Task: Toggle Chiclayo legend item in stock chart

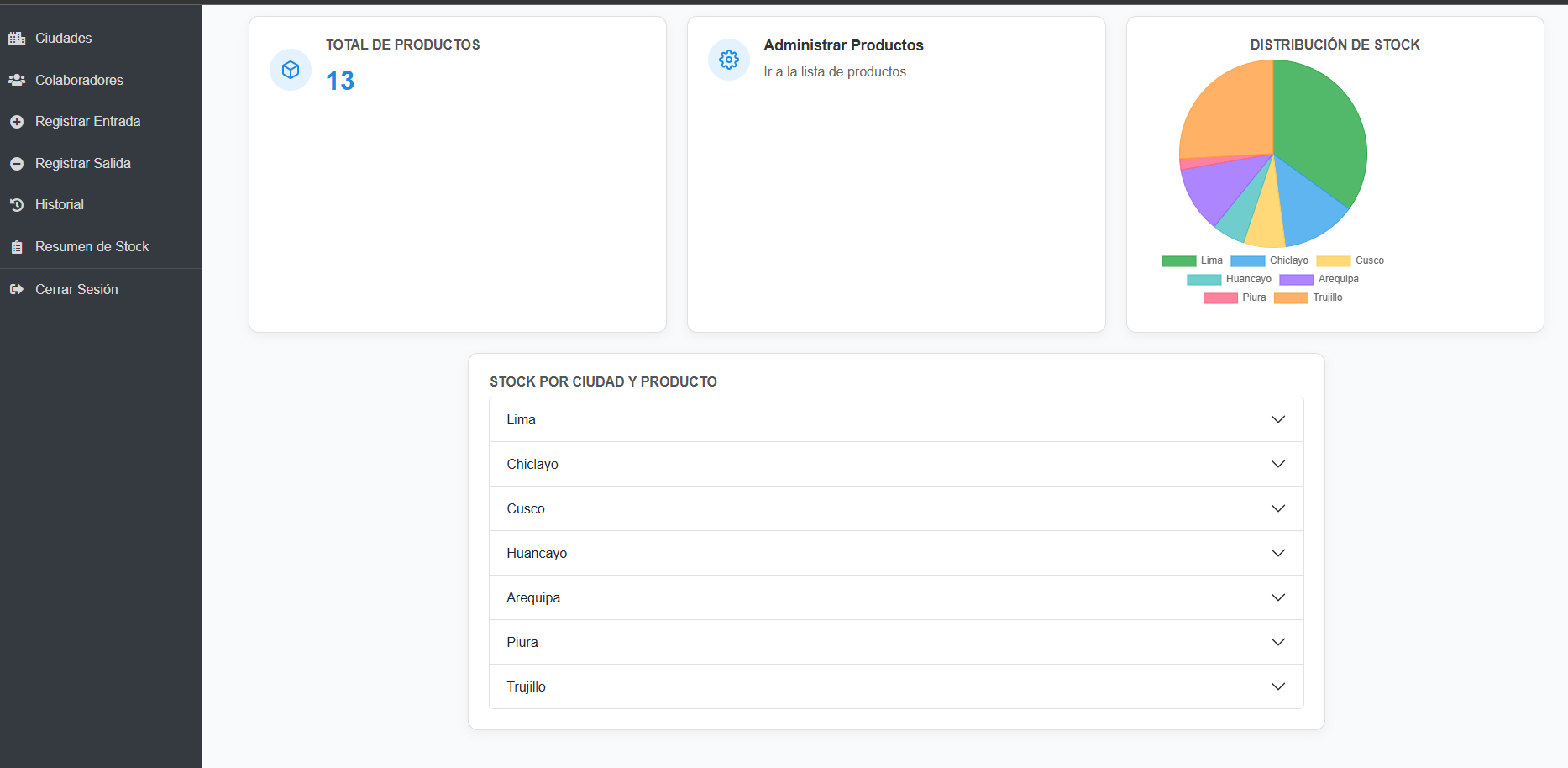Action: (x=1269, y=261)
